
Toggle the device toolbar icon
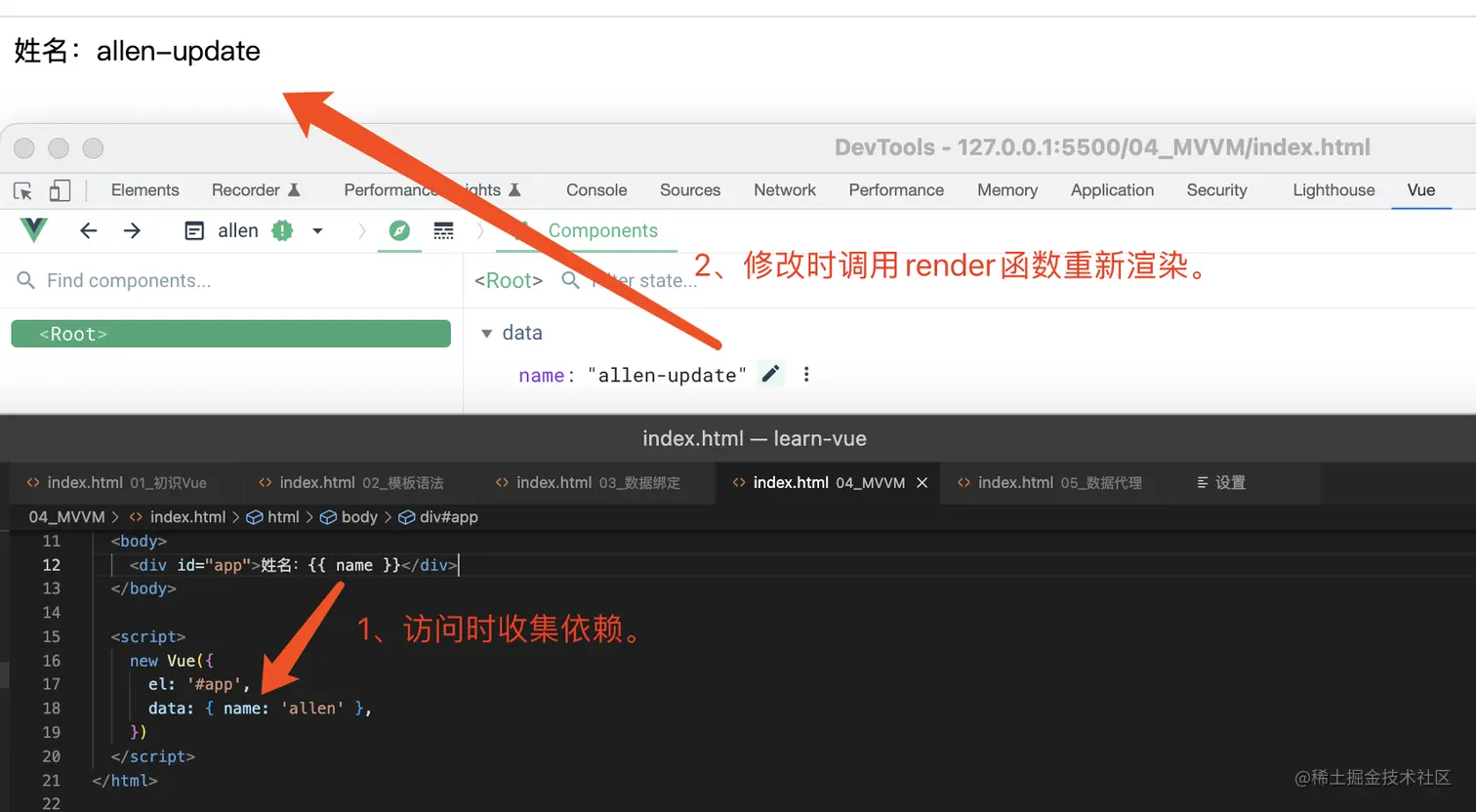pos(60,190)
